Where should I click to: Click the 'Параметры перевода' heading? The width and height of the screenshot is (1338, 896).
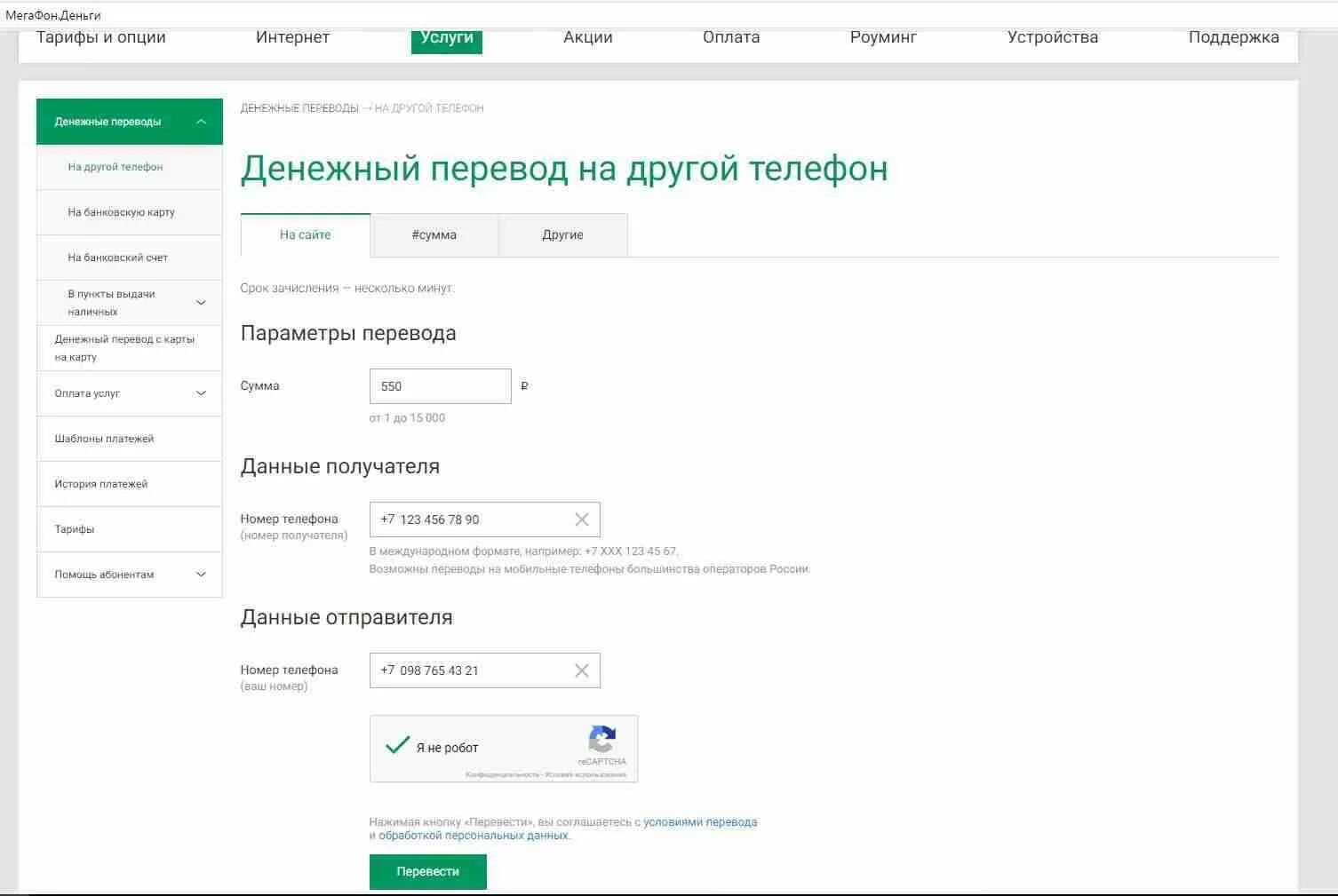click(348, 334)
